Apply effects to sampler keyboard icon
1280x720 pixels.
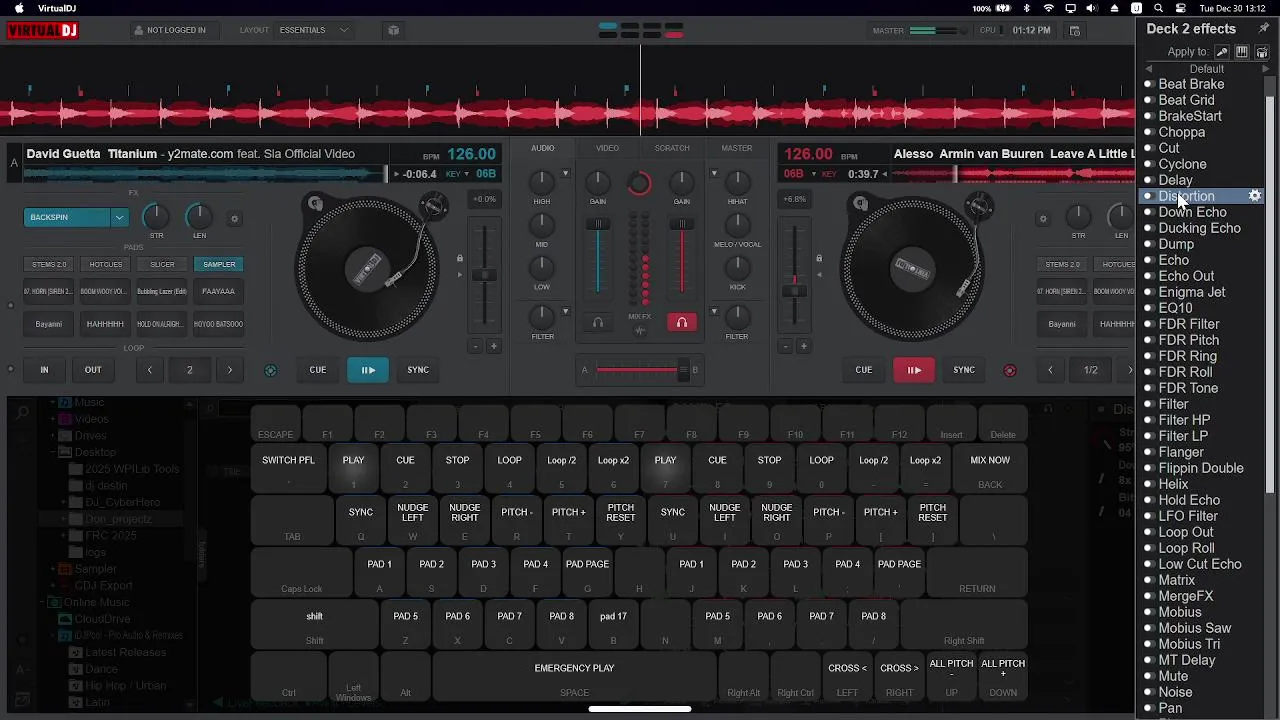(x=1242, y=52)
